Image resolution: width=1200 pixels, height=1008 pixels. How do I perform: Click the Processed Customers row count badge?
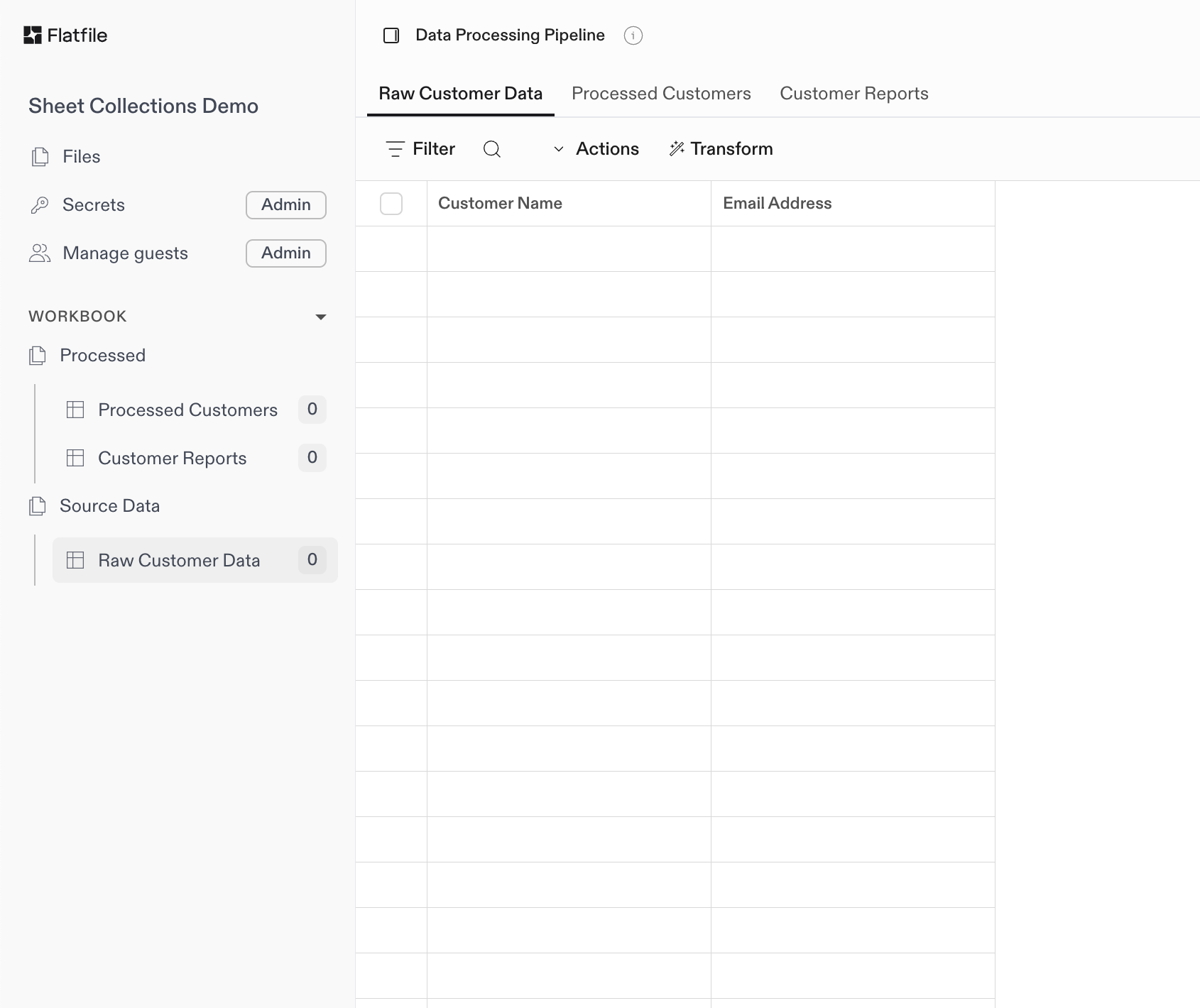pyautogui.click(x=312, y=410)
